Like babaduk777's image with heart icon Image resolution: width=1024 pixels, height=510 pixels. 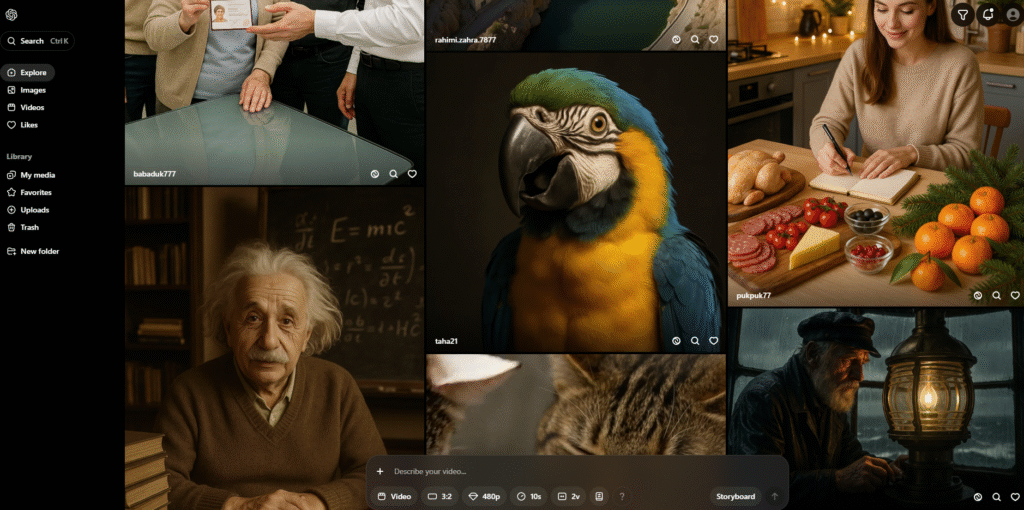pos(412,174)
